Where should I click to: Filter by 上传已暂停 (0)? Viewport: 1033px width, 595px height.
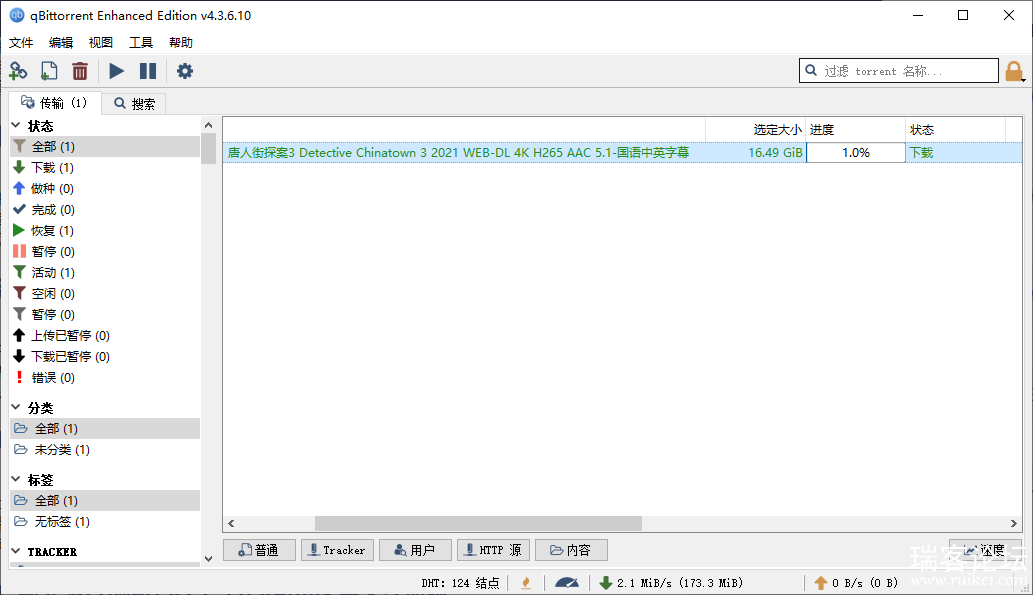tap(105, 335)
